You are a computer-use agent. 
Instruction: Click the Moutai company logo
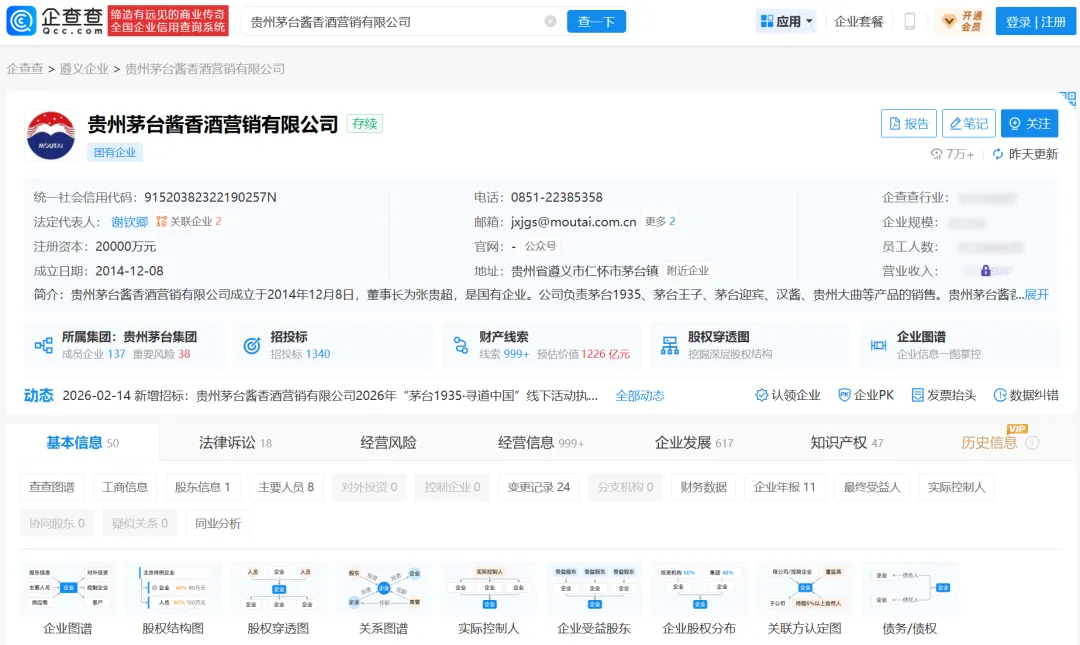(50, 136)
